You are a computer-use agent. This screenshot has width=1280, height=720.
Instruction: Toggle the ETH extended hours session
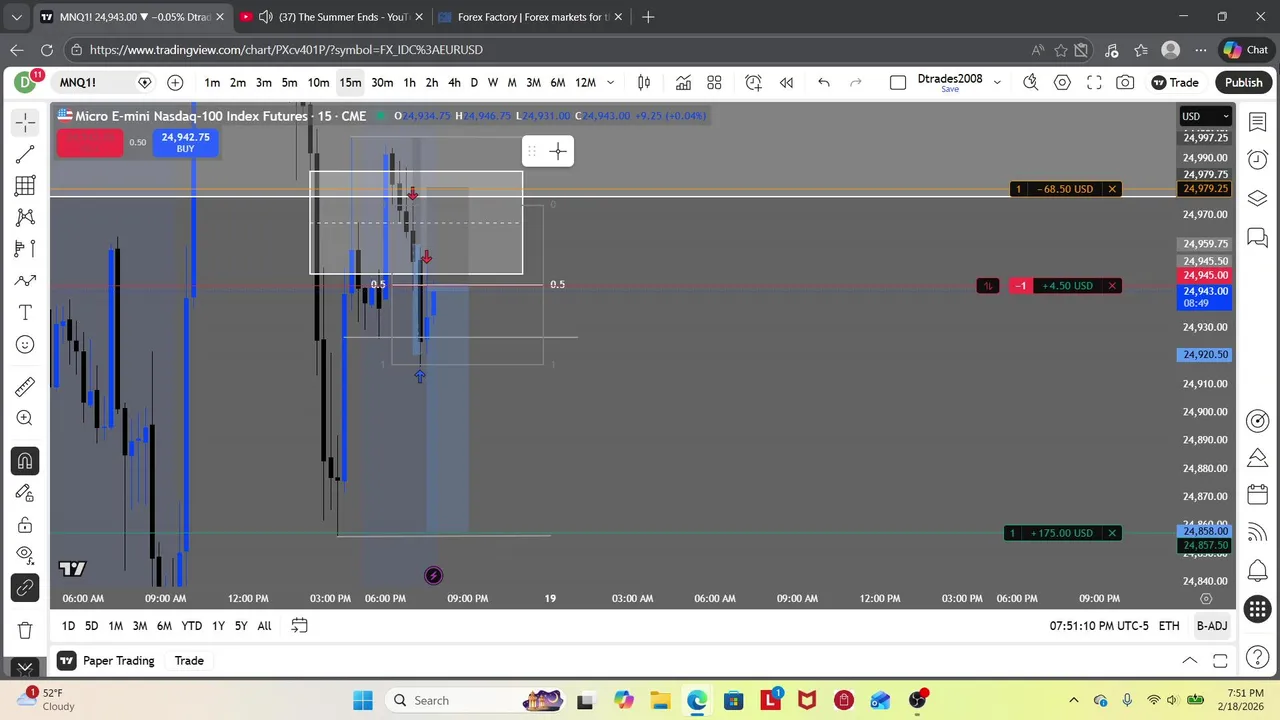1169,626
